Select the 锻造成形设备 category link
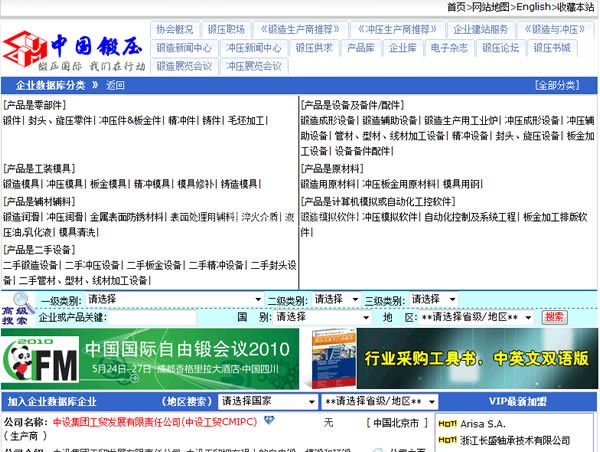The width and height of the screenshot is (600, 452). 328,121
